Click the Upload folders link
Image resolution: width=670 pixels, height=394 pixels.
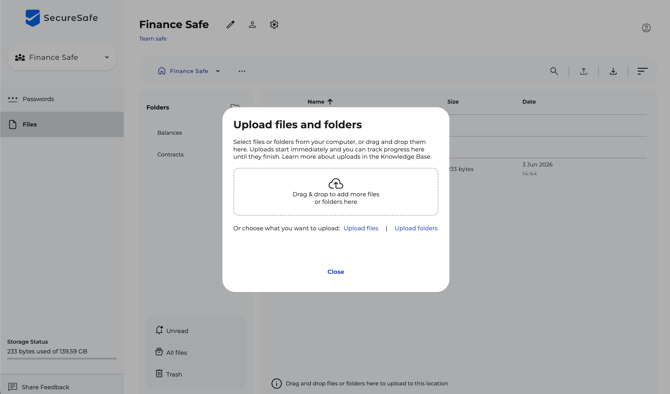click(x=416, y=228)
